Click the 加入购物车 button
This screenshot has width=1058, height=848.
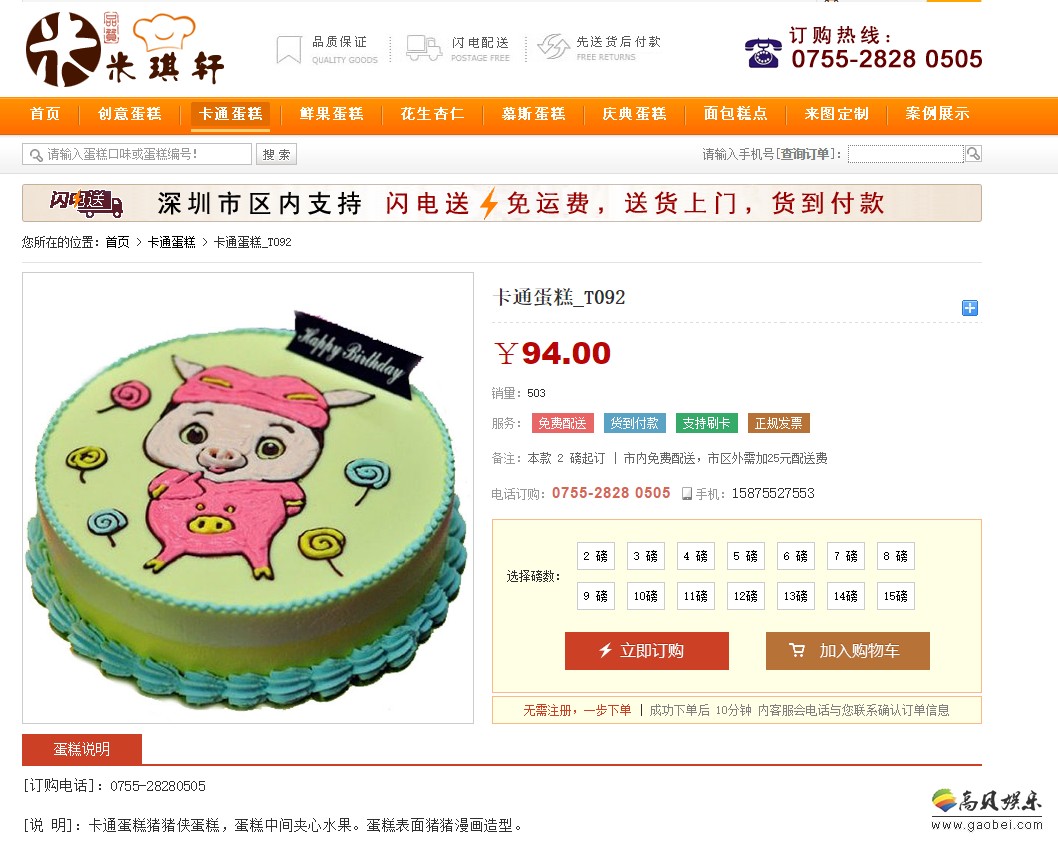tap(847, 650)
